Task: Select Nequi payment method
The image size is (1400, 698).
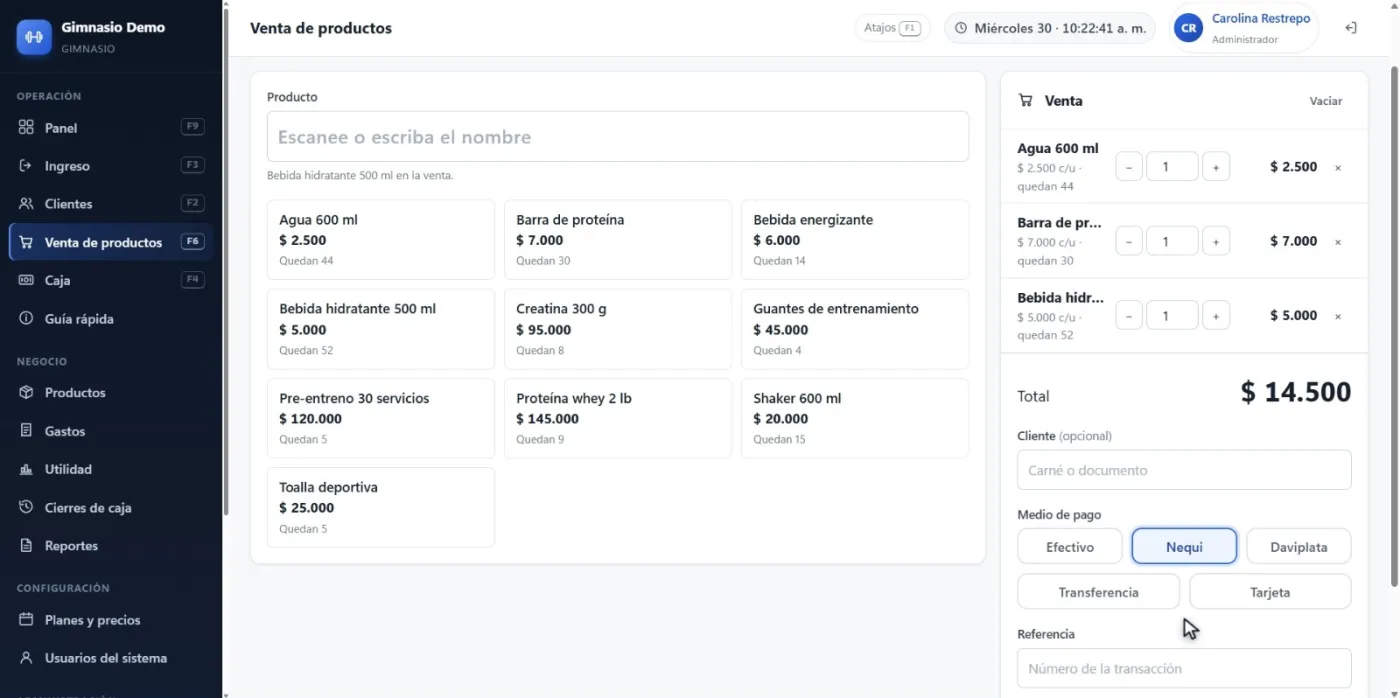Action: click(1184, 547)
